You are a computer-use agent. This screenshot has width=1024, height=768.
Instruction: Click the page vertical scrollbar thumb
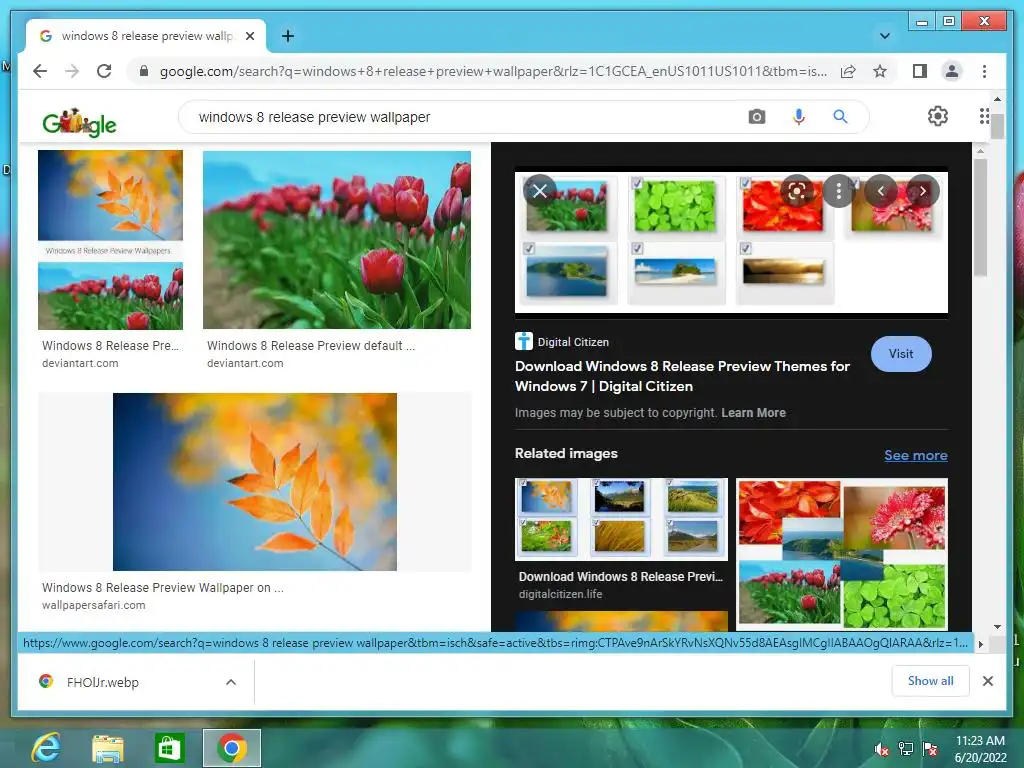click(997, 125)
